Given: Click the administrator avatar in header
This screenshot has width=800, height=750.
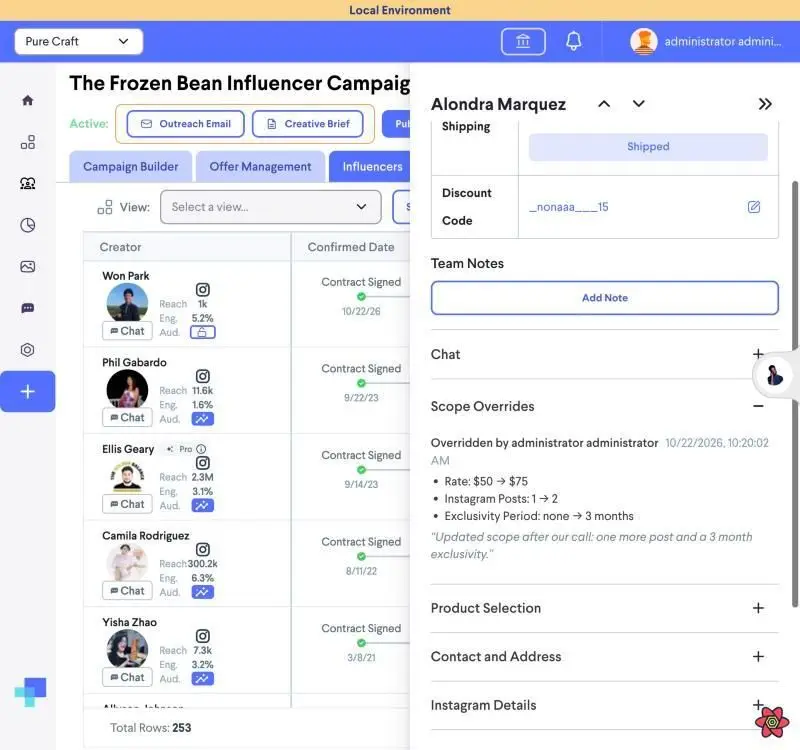Looking at the screenshot, I should (643, 41).
